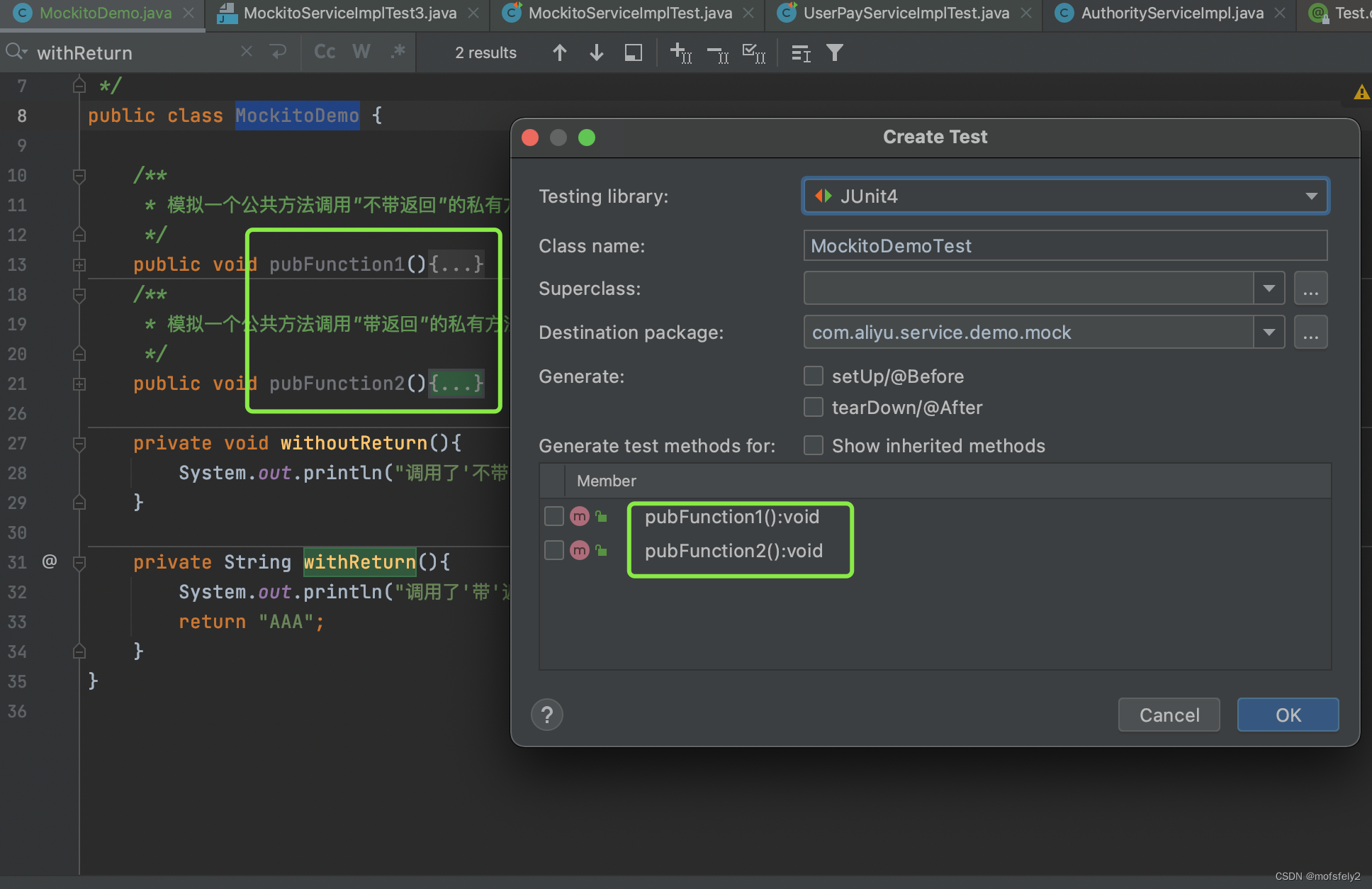This screenshot has height=889, width=1372.
Task: Open the Create Test help button
Action: [x=547, y=715]
